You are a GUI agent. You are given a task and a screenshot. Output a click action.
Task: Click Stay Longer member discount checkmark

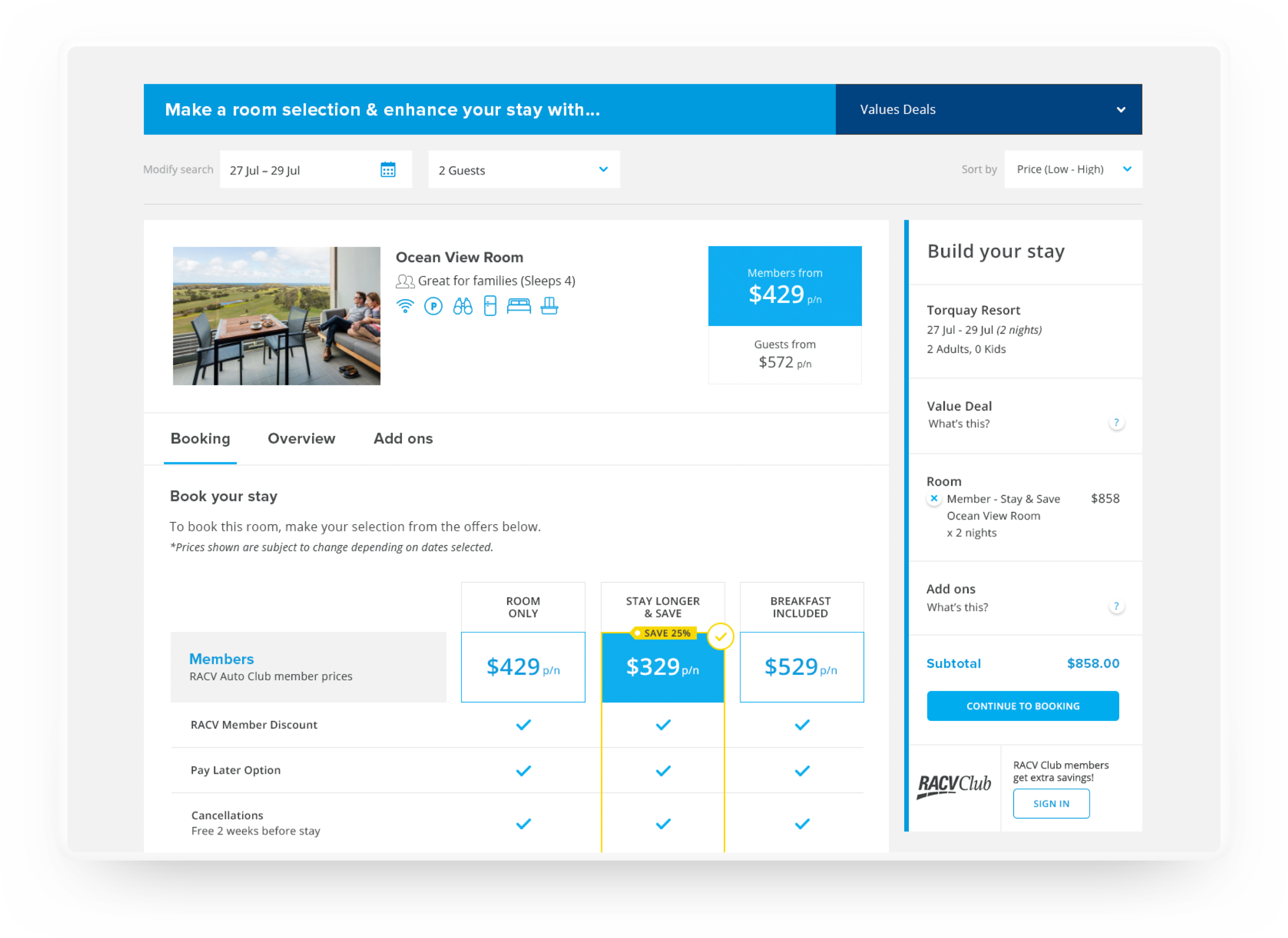(663, 724)
